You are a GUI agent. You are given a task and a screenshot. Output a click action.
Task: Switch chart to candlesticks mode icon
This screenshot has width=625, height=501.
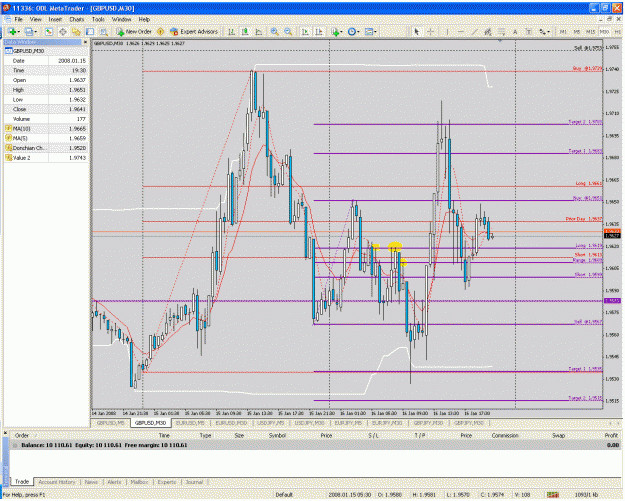(245, 31)
